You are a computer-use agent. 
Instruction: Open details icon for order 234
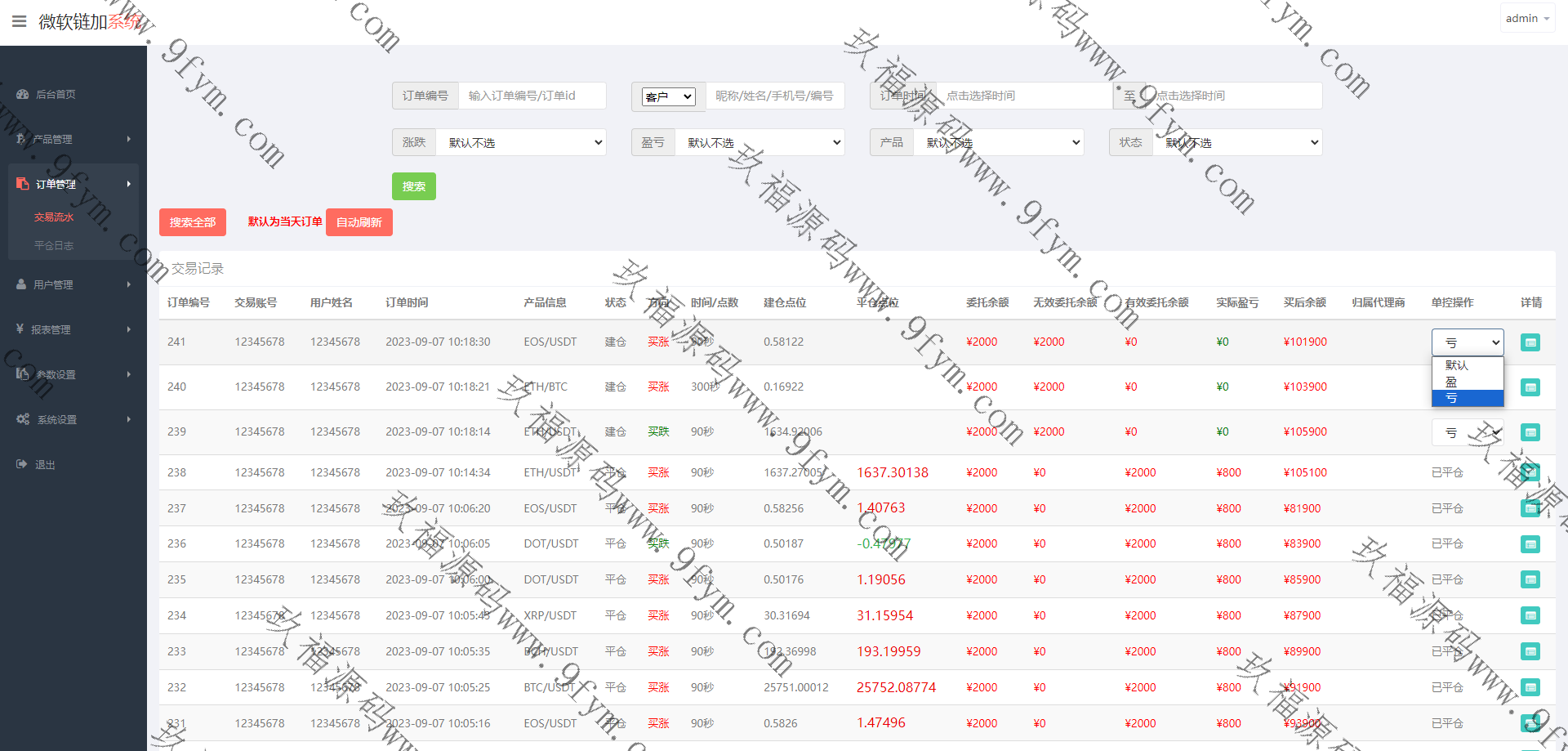point(1530,616)
